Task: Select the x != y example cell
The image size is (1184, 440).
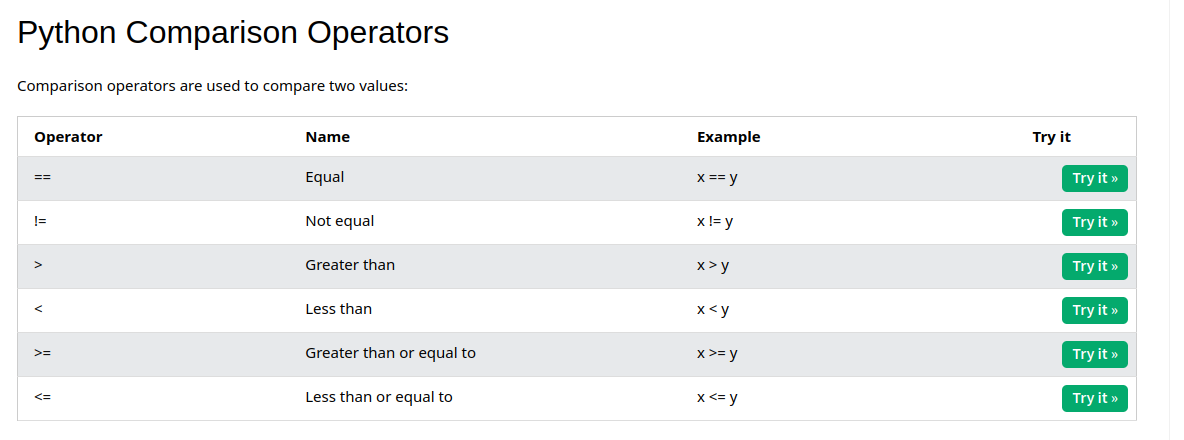Action: (x=715, y=221)
